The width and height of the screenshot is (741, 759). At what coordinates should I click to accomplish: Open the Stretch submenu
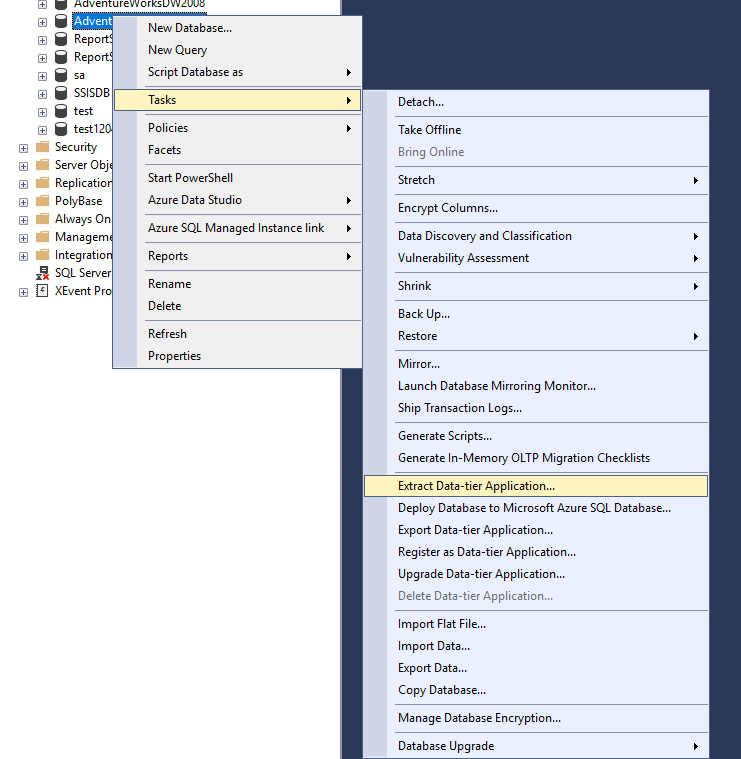tap(536, 180)
